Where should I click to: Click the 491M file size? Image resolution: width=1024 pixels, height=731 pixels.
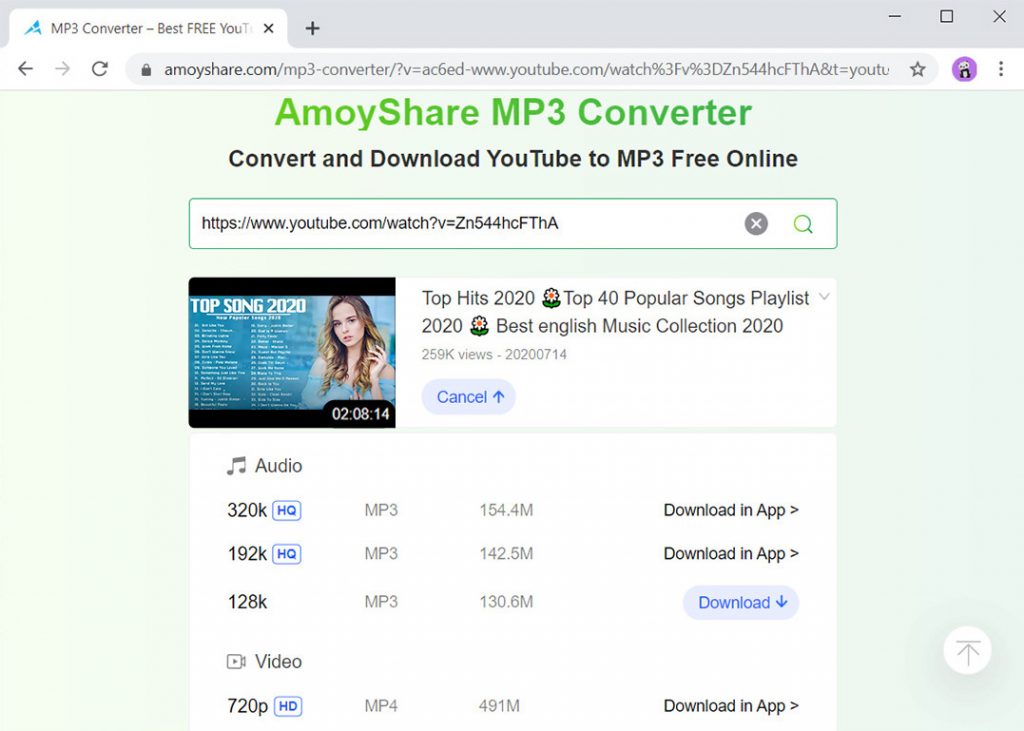click(x=499, y=706)
